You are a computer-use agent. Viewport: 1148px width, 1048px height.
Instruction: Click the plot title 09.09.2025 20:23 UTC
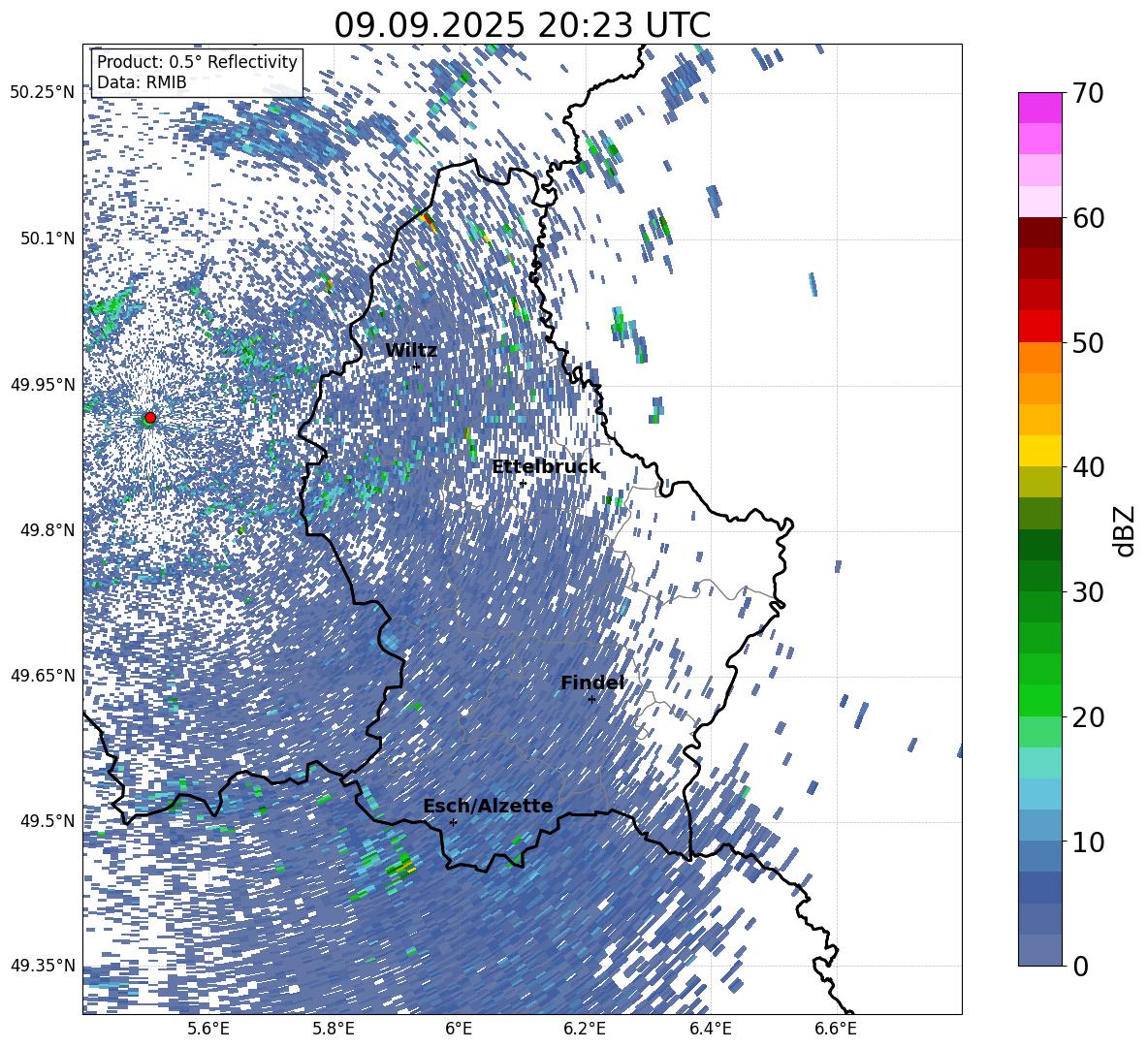(522, 25)
